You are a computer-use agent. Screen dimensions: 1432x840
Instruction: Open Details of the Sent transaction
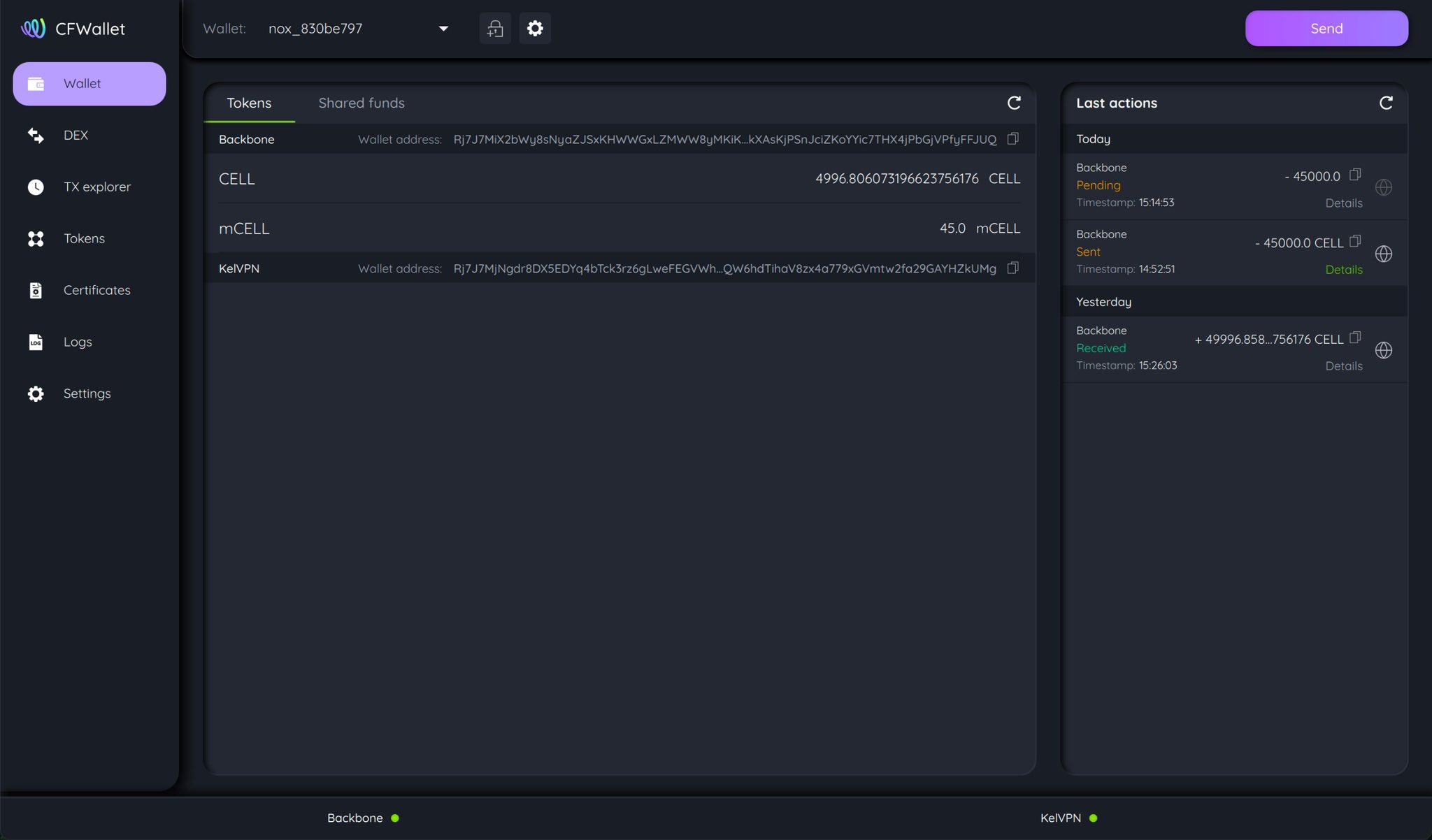pos(1343,270)
